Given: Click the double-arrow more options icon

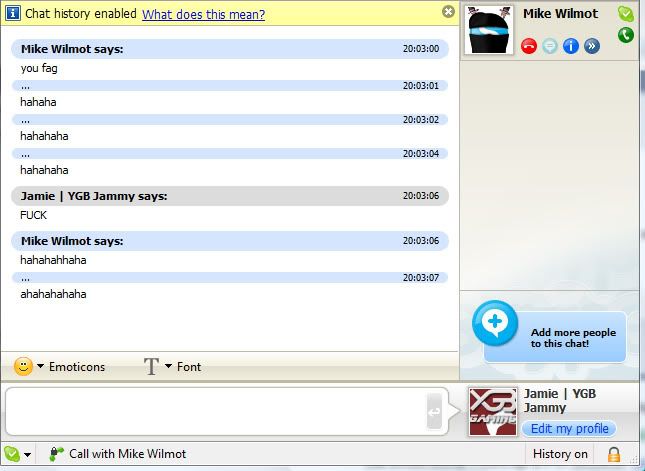Looking at the screenshot, I should [591, 46].
